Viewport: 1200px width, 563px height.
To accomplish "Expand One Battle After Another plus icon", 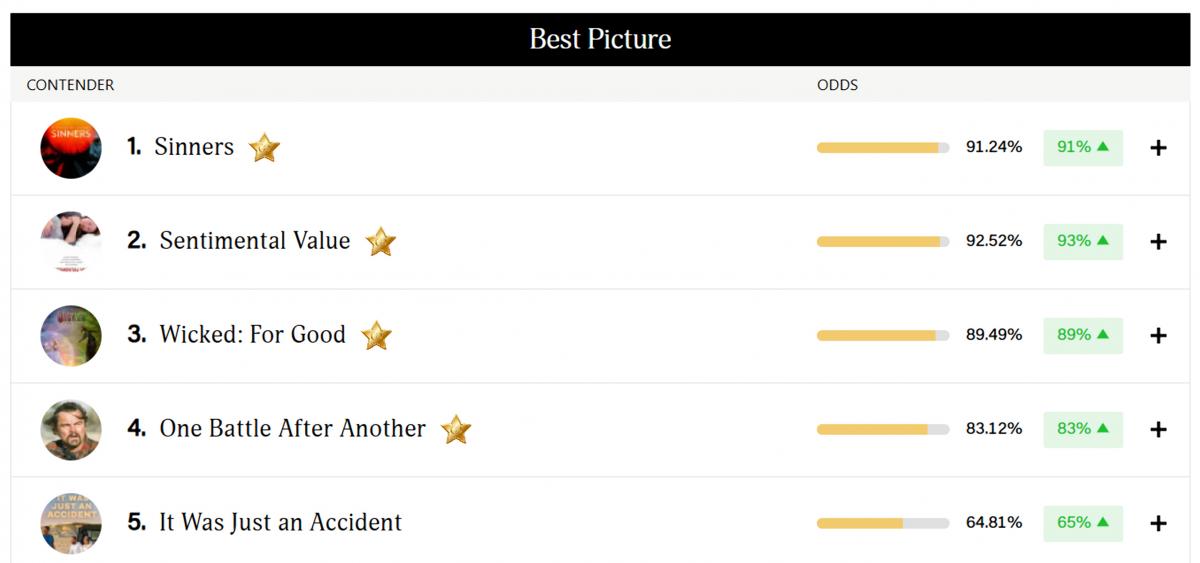I will [x=1158, y=430].
